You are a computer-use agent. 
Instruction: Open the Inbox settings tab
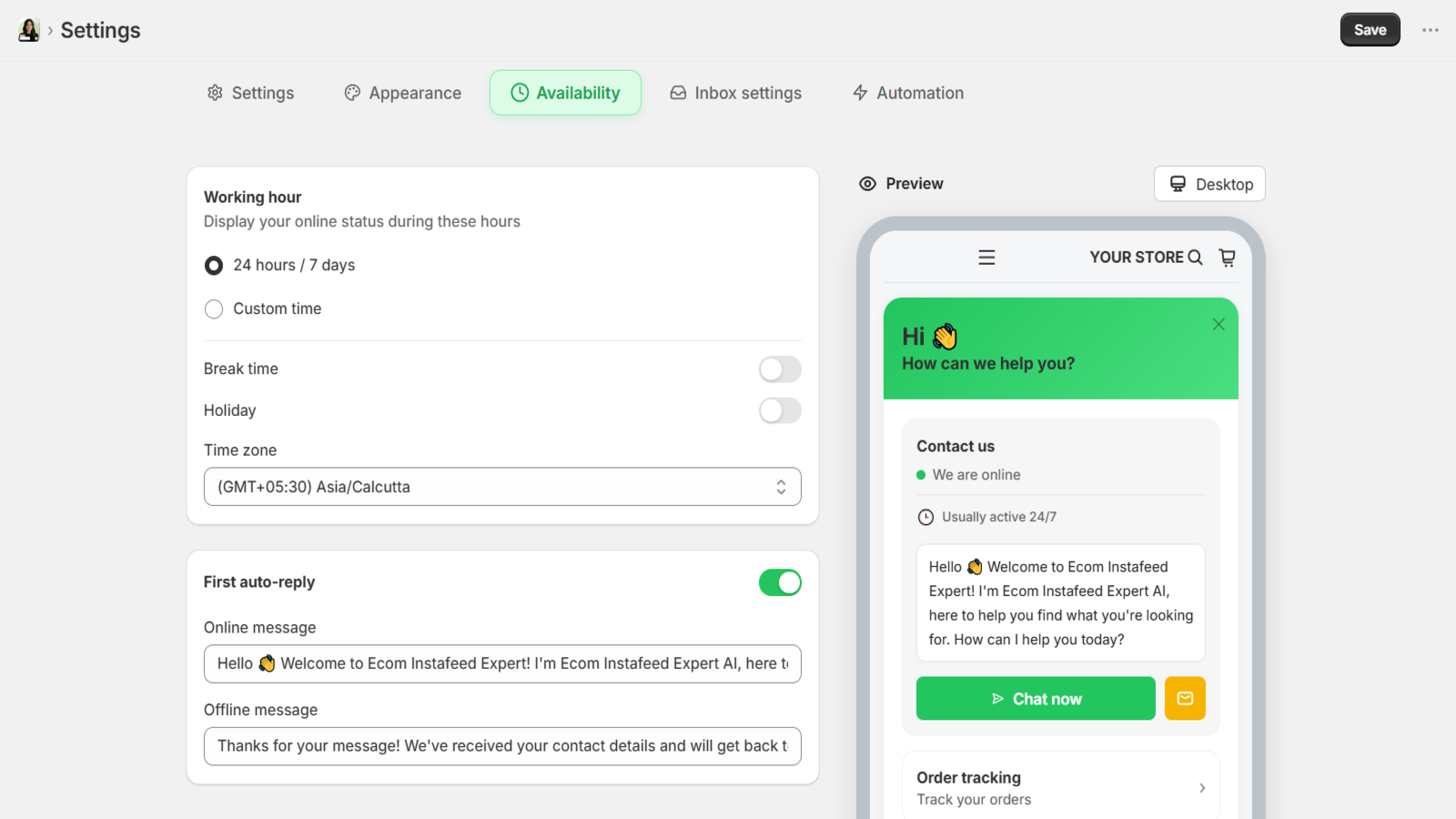tap(735, 93)
